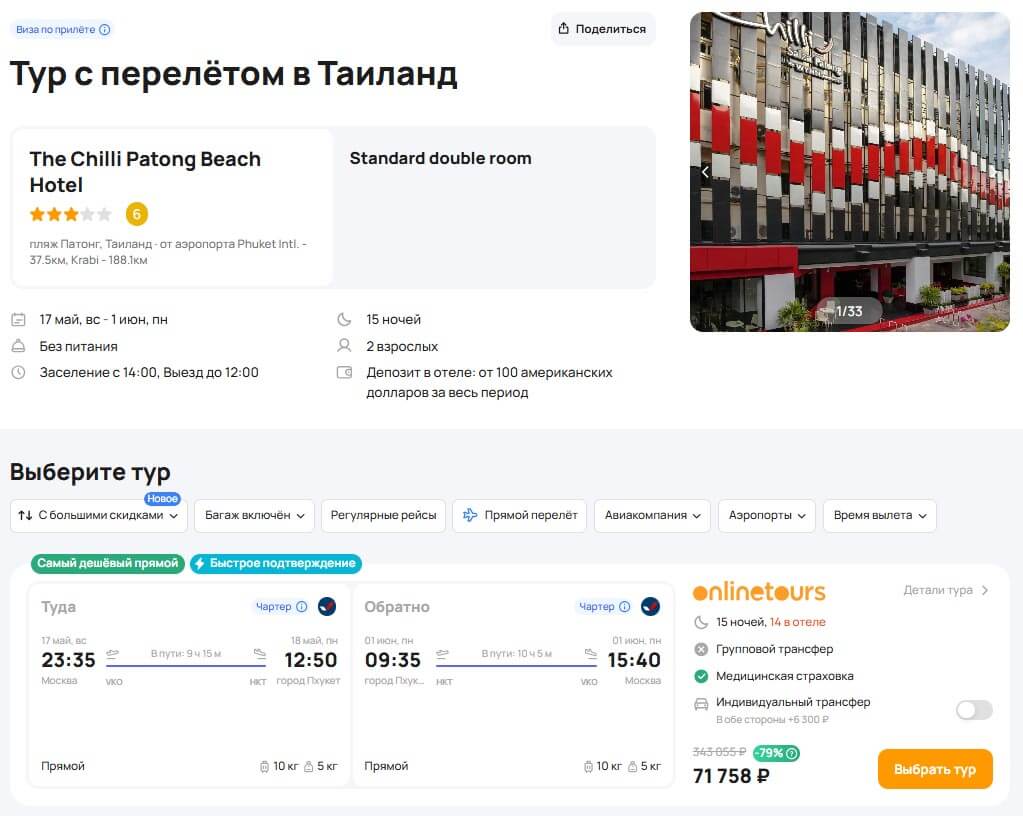1023x816 pixels.
Task: Click the Быстрое подтверждение badge
Action: click(x=276, y=563)
